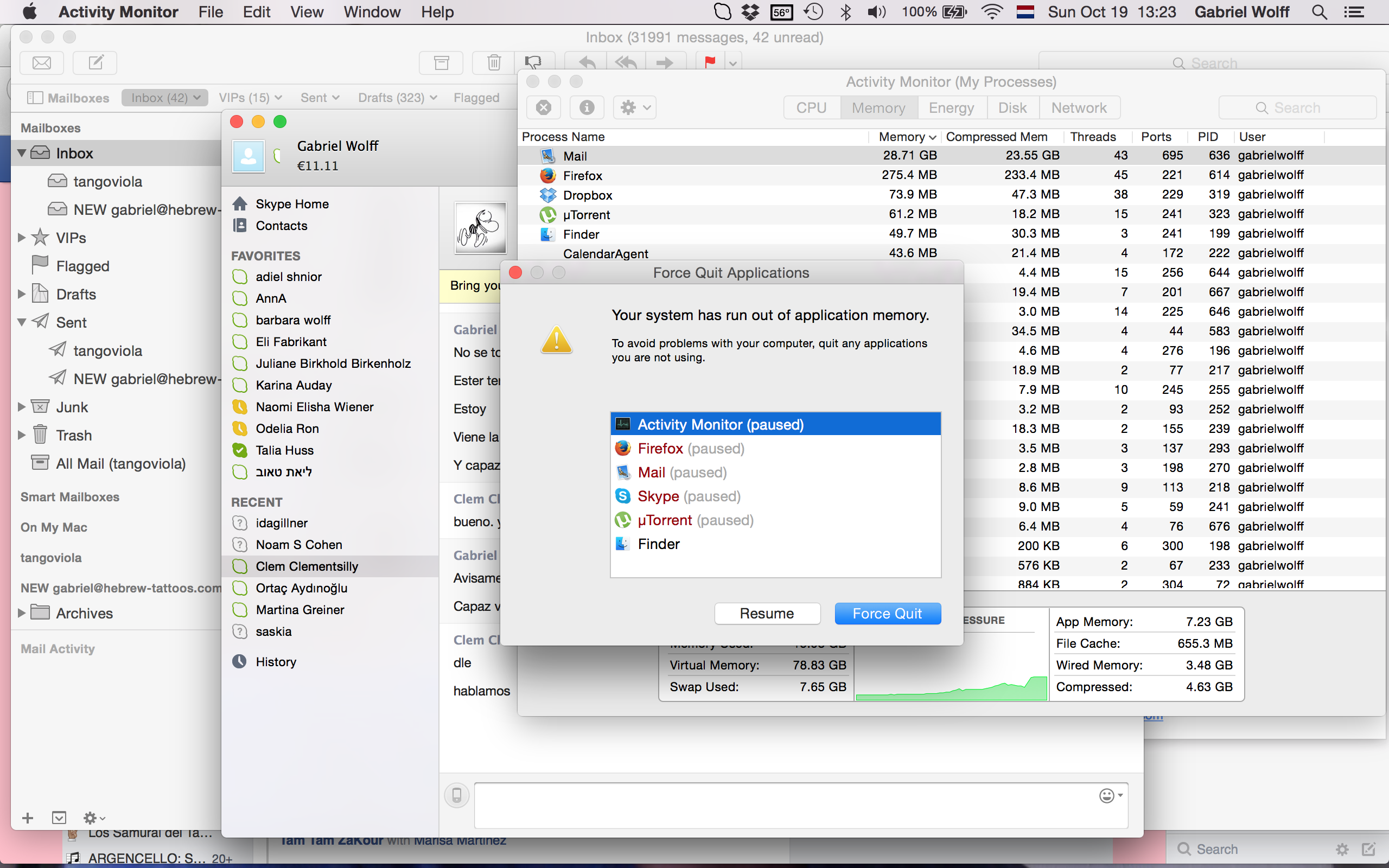Click the Flagged favorites bar item in Mail
The height and width of the screenshot is (868, 1389).
pyautogui.click(x=476, y=98)
